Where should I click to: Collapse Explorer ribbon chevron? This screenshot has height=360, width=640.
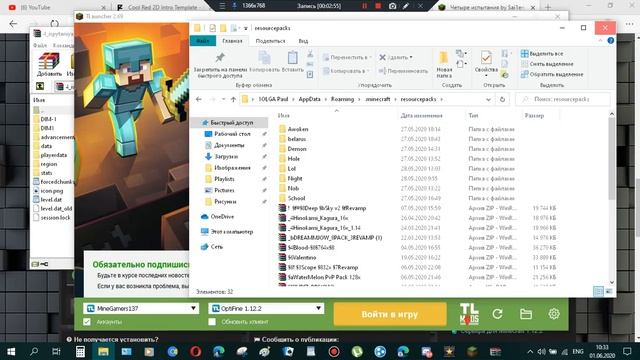(600, 40)
